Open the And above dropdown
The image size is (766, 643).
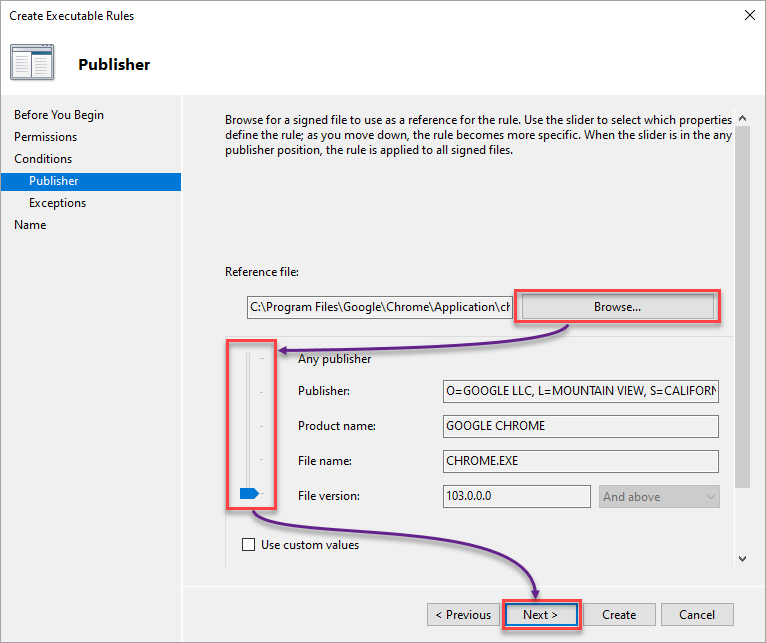point(659,496)
